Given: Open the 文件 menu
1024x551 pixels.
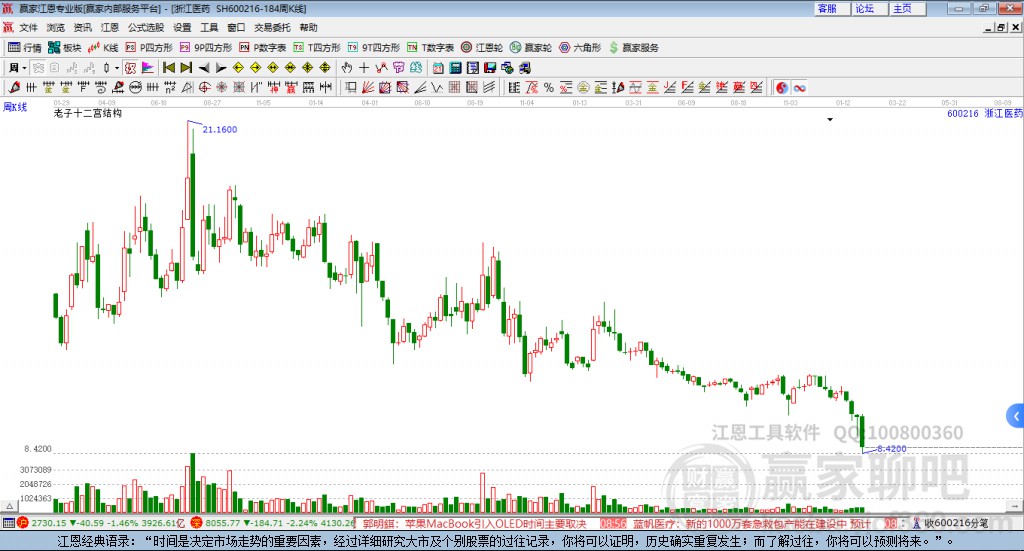Looking at the screenshot, I should (x=29, y=27).
